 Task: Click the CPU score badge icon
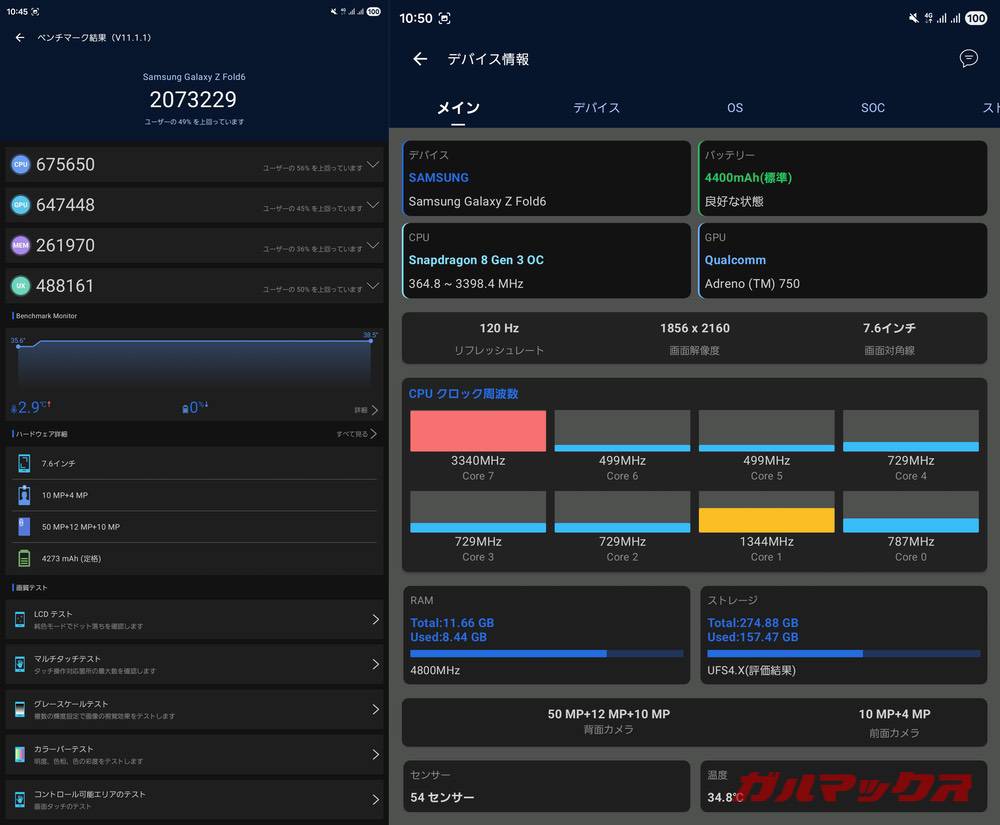(x=21, y=164)
